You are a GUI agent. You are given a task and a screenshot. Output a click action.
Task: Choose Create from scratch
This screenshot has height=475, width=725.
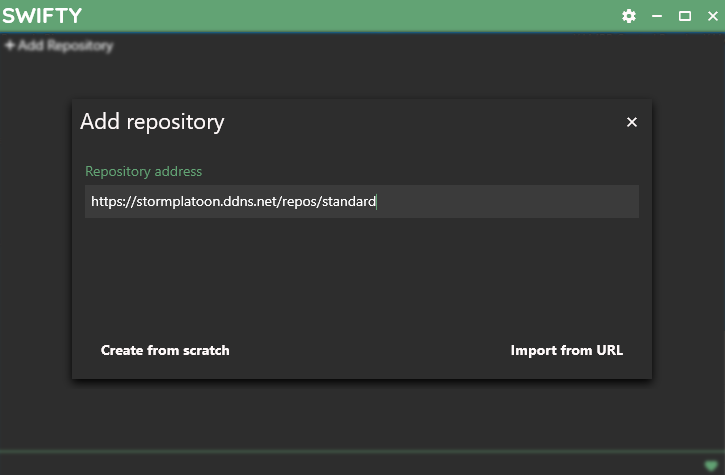pos(165,350)
